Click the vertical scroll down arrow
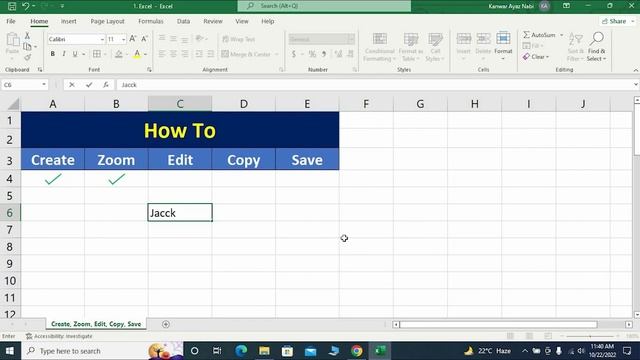The height and width of the screenshot is (360, 640). (637, 315)
